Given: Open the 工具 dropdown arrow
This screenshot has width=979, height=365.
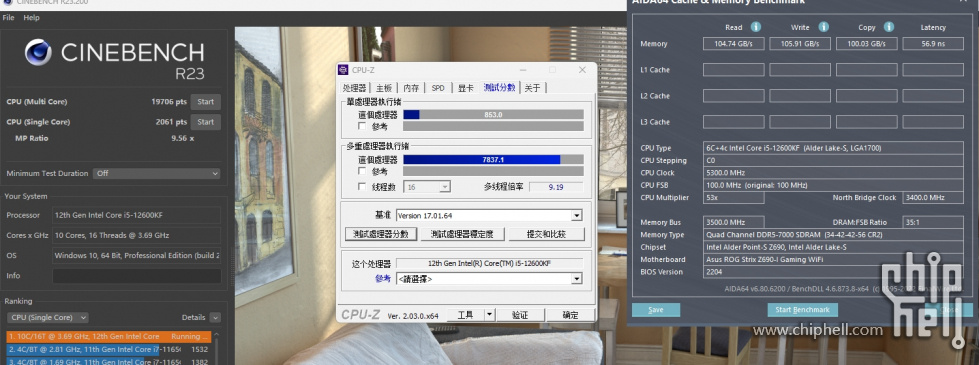Looking at the screenshot, I should [x=490, y=315].
